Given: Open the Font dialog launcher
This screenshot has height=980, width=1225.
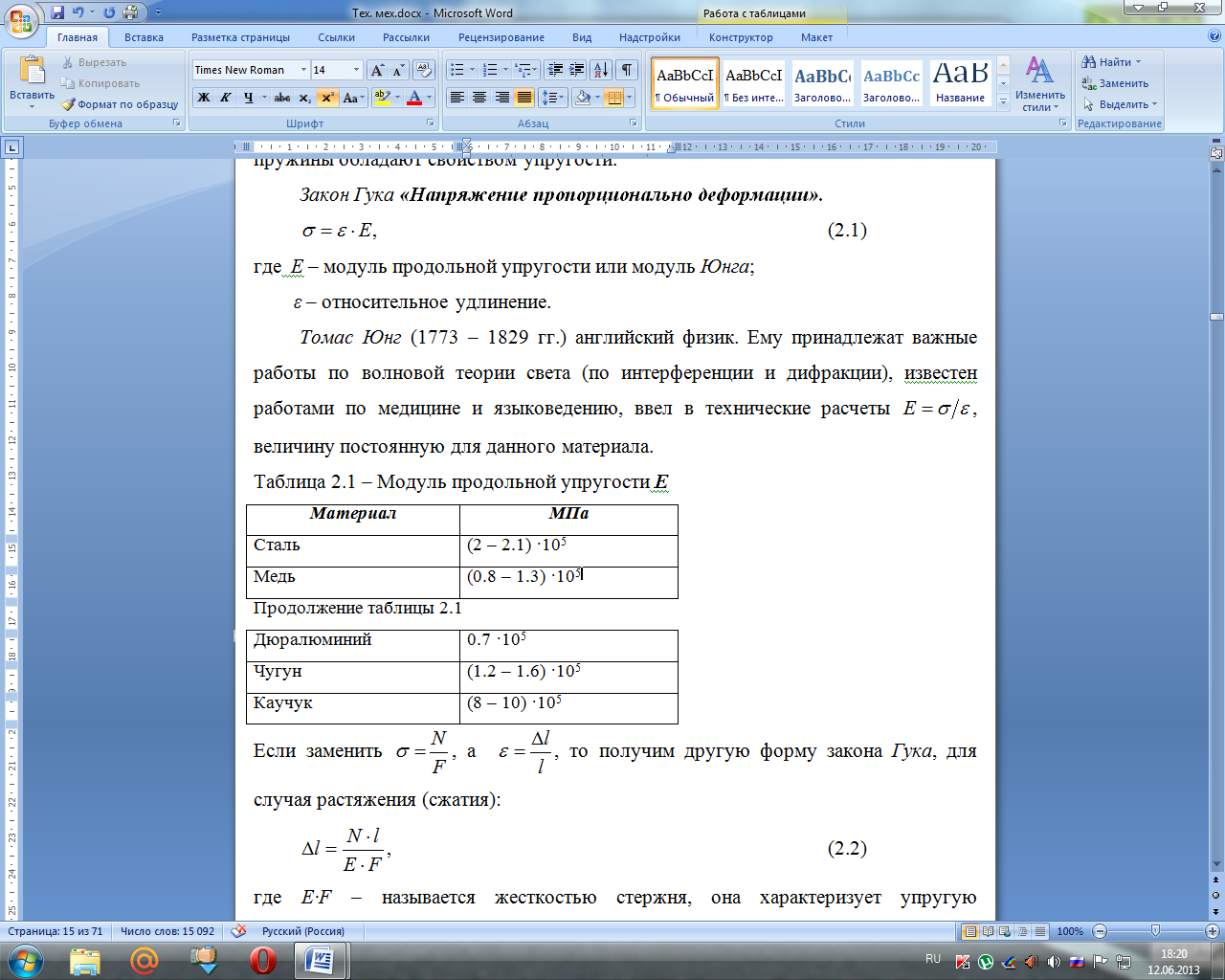Looking at the screenshot, I should 431,123.
